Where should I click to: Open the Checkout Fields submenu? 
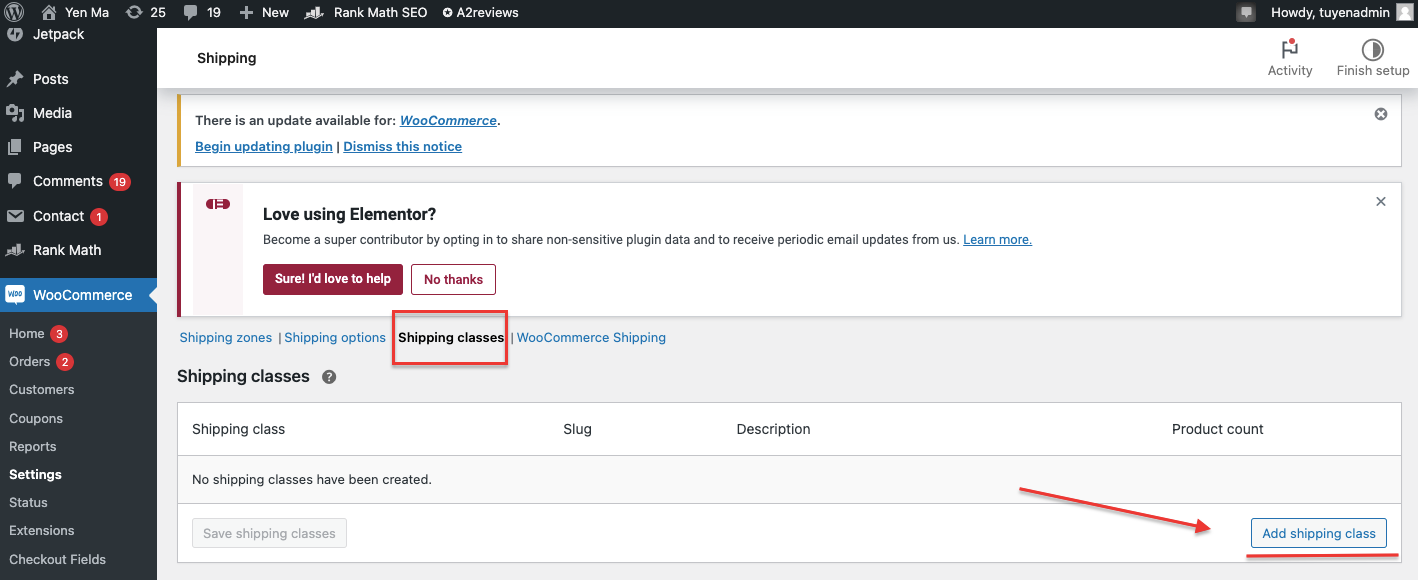pyautogui.click(x=57, y=559)
